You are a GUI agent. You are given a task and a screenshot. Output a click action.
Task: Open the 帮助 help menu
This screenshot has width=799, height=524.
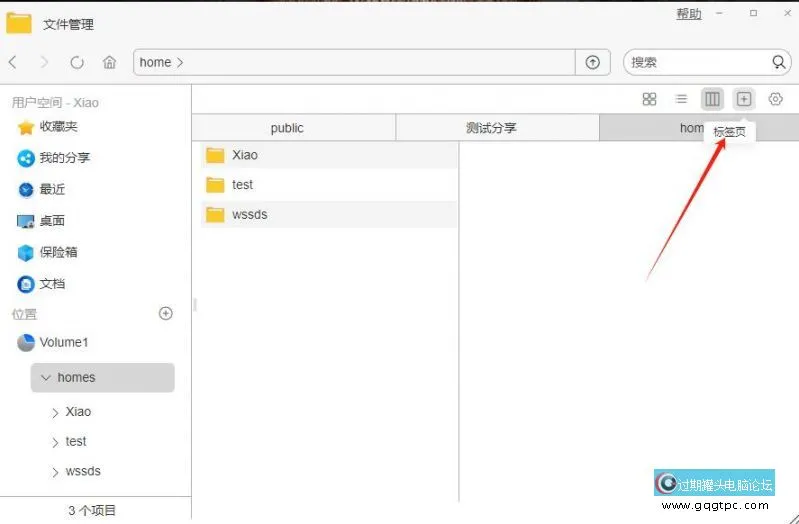pos(689,14)
